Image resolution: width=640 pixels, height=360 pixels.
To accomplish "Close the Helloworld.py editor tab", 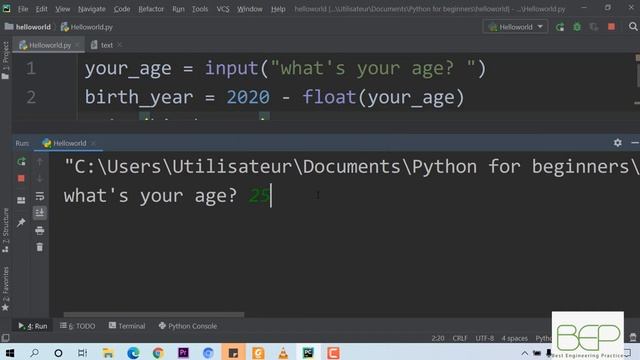I will click(77, 45).
